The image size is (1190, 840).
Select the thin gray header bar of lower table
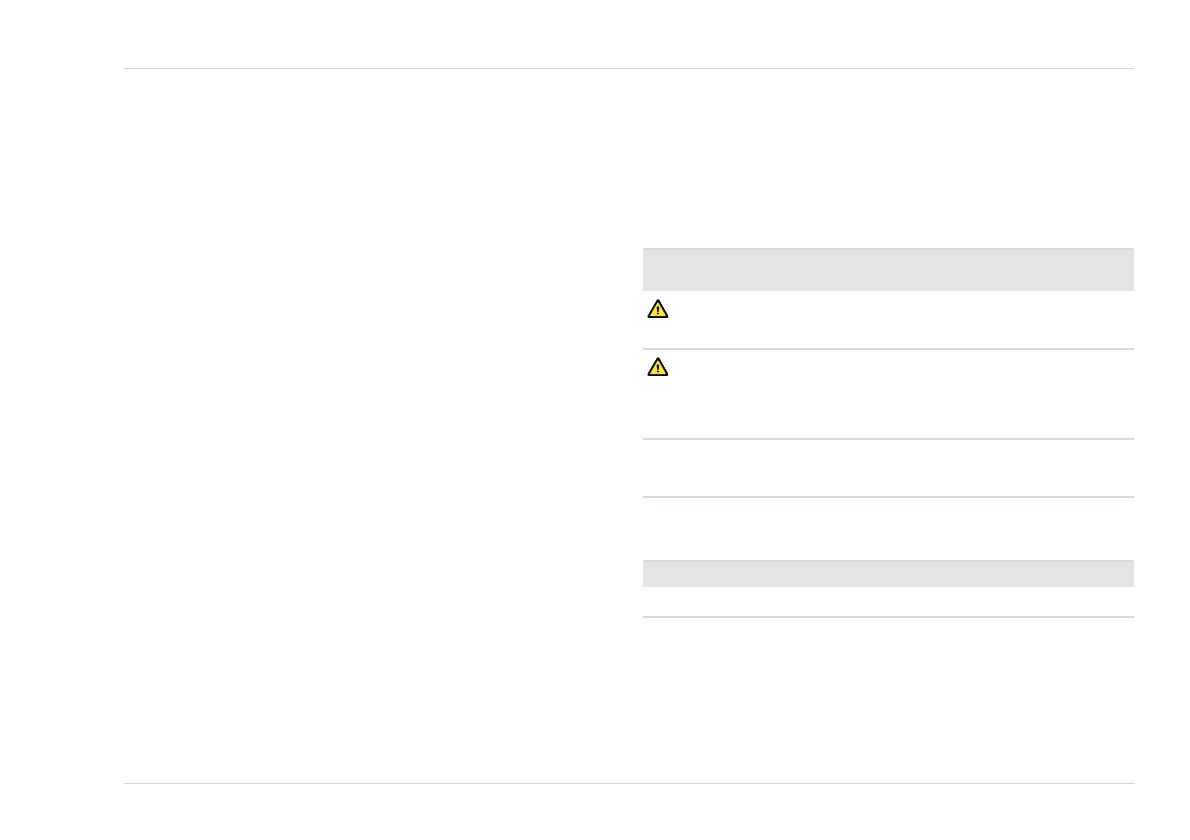[887, 573]
